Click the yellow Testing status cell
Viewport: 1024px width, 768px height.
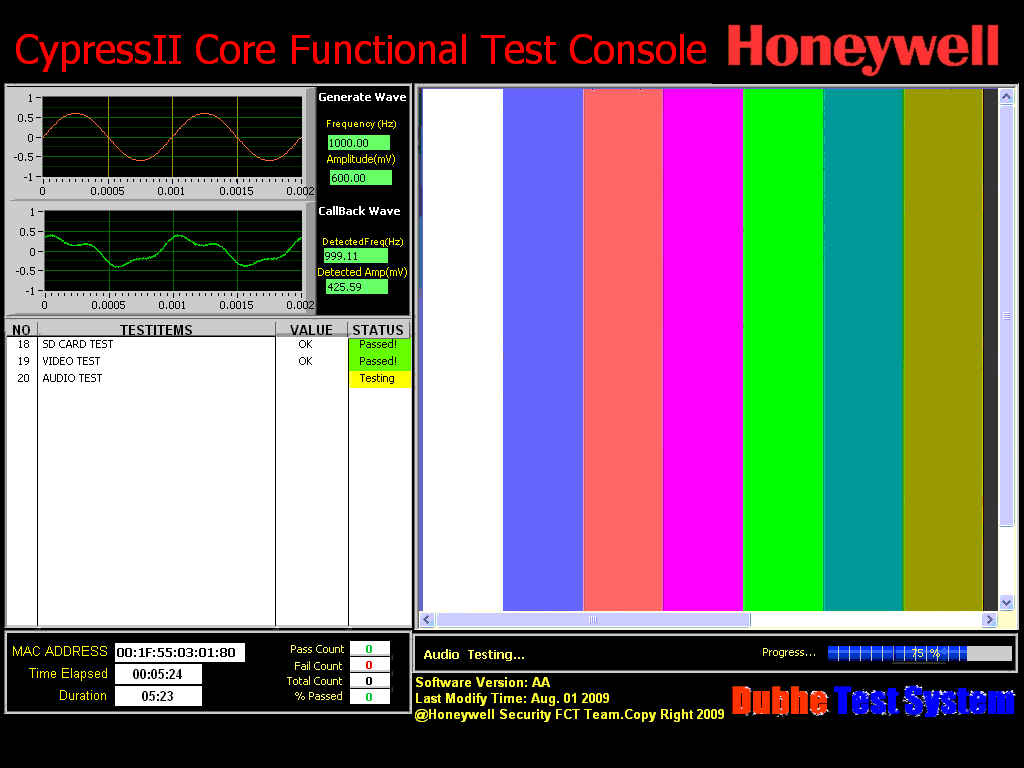click(x=379, y=379)
